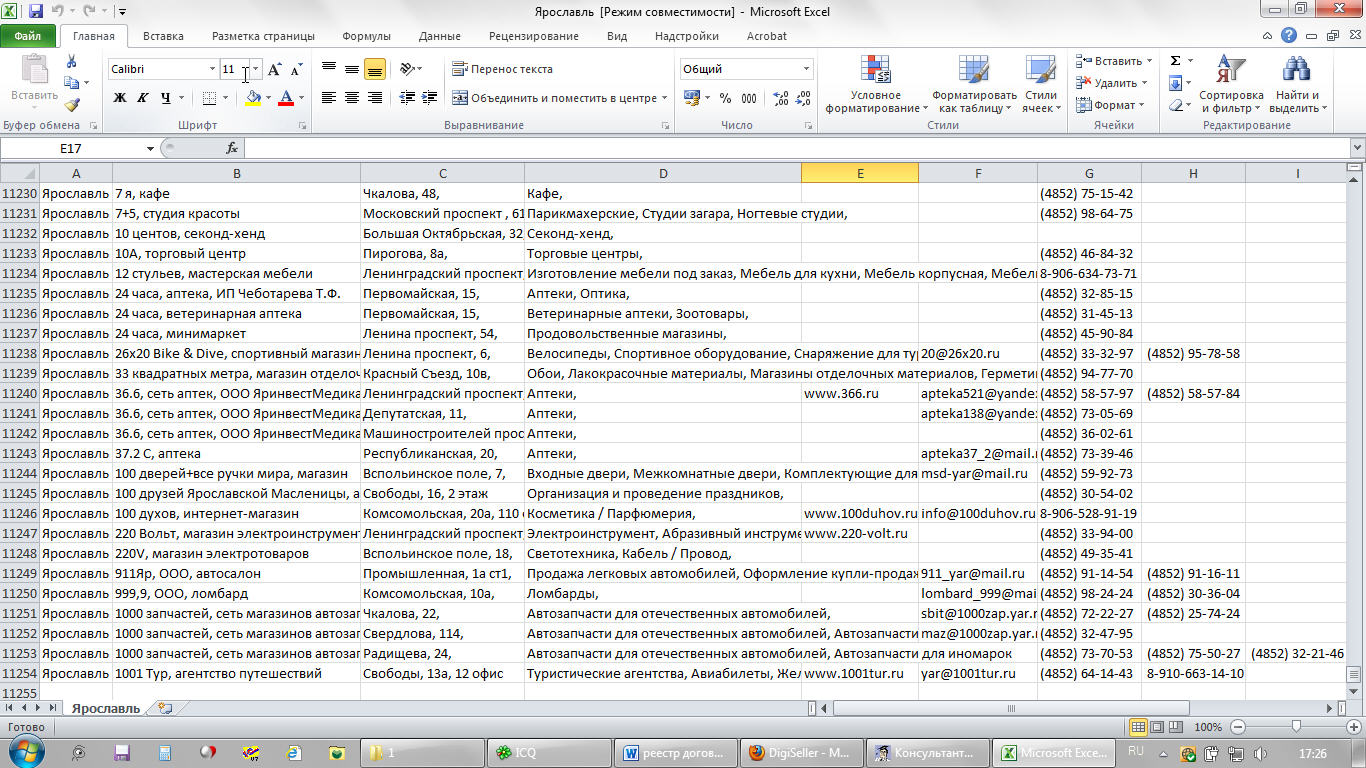Click Перенос текста wrap text button

(x=502, y=69)
